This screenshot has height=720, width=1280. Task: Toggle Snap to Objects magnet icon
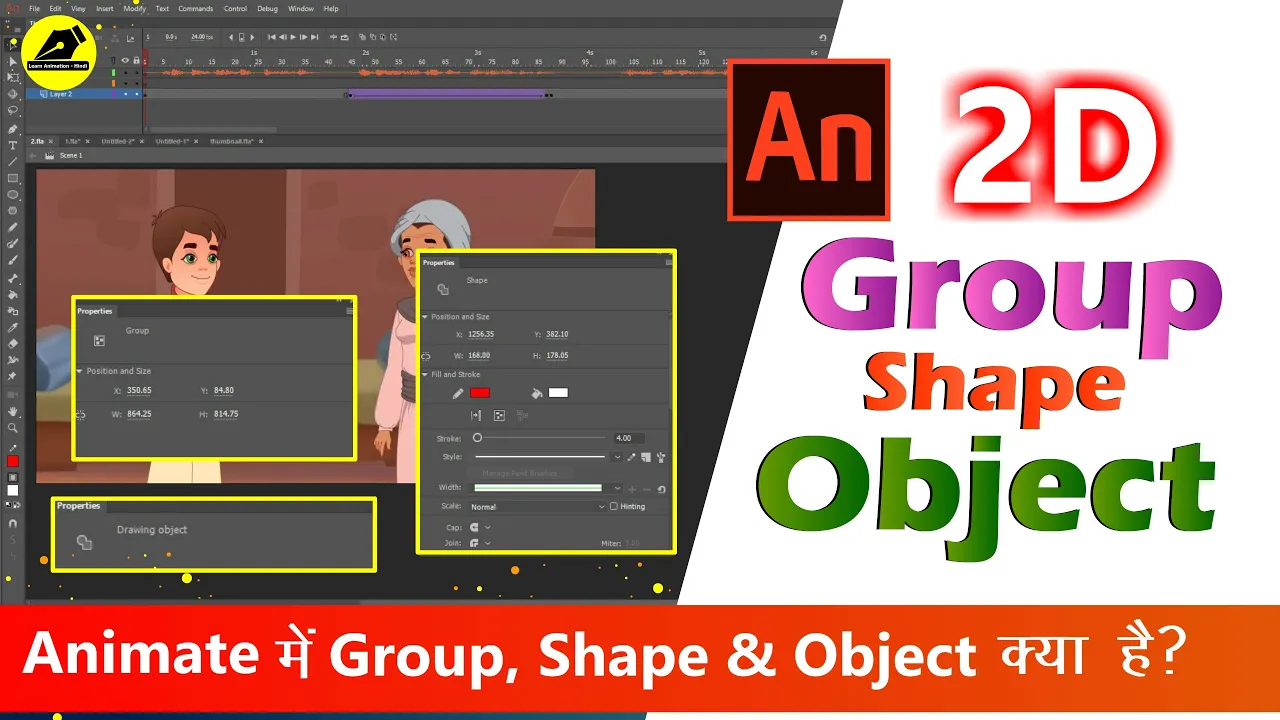(x=13, y=523)
